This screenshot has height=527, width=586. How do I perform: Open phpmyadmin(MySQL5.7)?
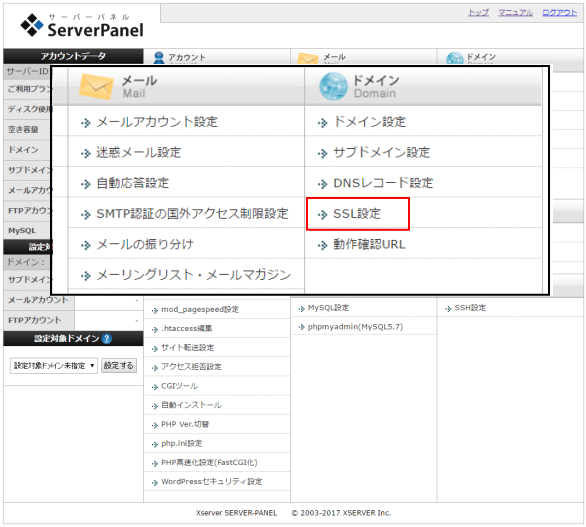355,327
